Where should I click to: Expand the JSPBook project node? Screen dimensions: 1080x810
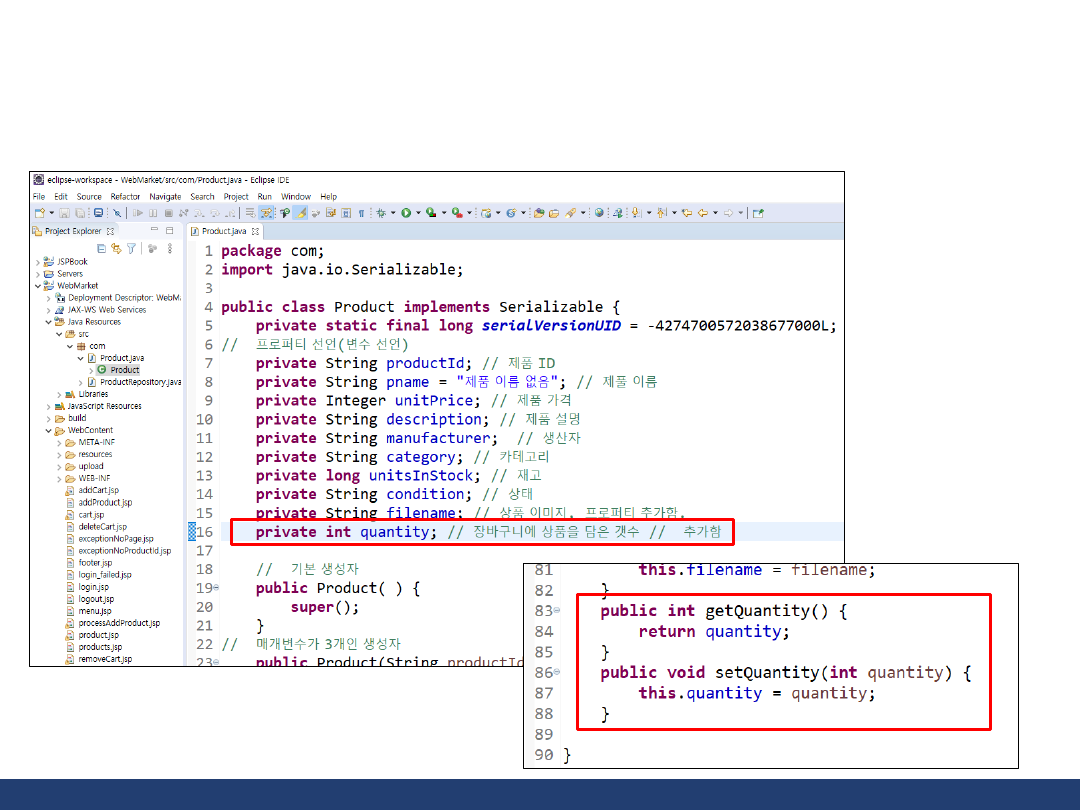pyautogui.click(x=38, y=262)
